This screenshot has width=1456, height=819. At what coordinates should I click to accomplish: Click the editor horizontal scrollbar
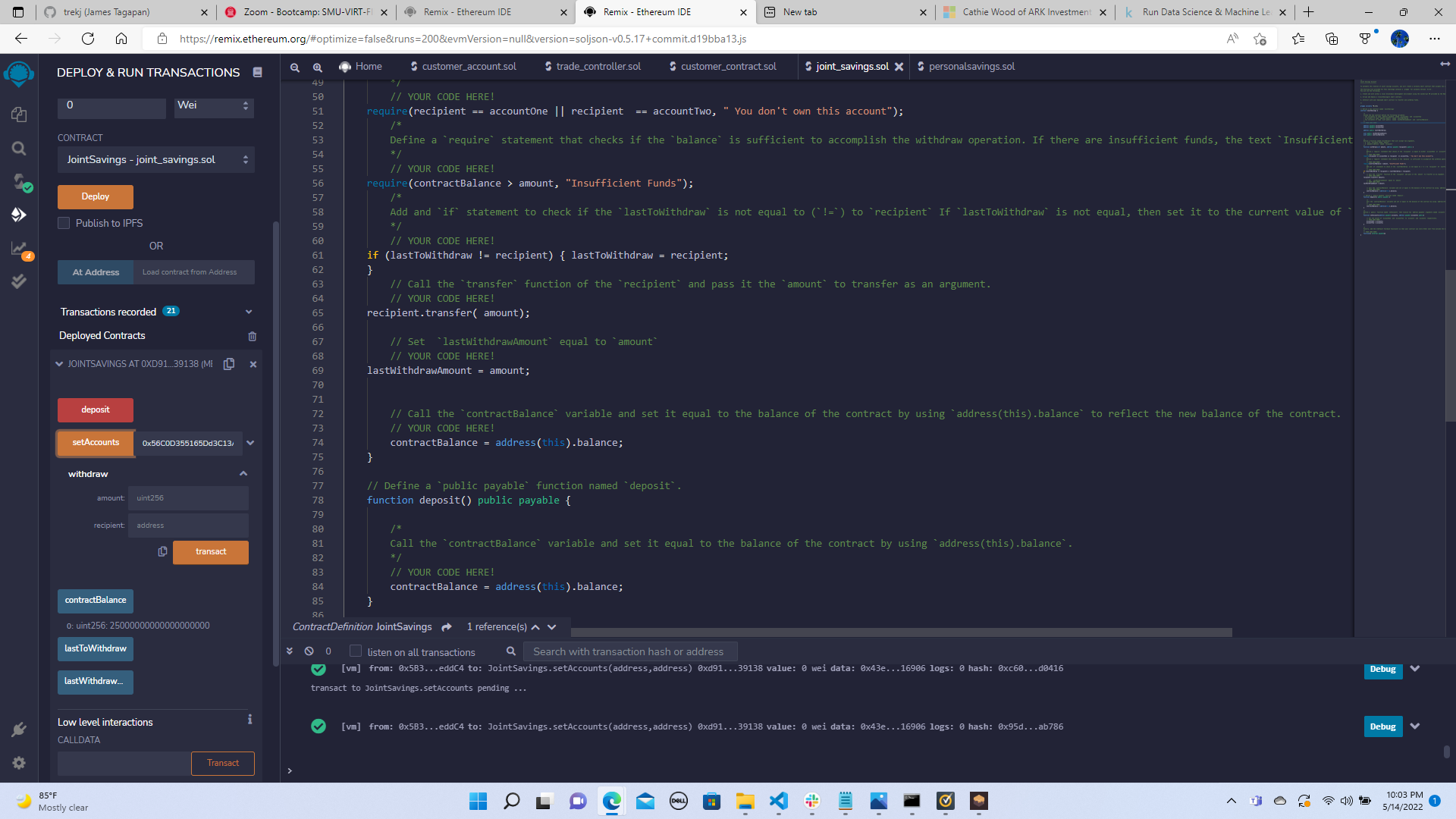[x=901, y=632]
